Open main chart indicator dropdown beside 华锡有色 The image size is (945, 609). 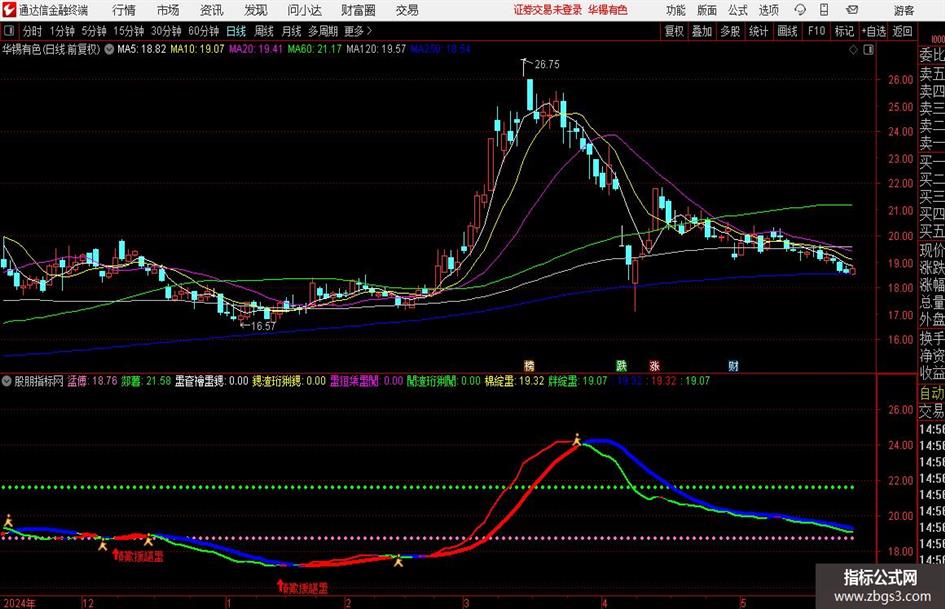pos(109,49)
